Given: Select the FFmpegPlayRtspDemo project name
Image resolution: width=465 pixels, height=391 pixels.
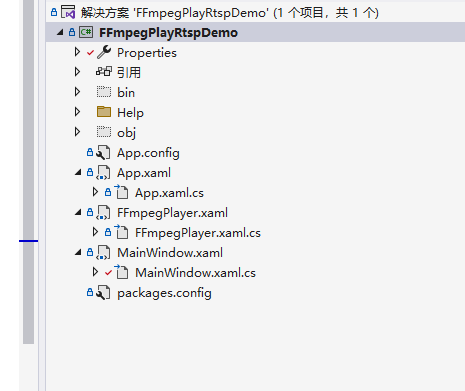Looking at the screenshot, I should pyautogui.click(x=168, y=33).
